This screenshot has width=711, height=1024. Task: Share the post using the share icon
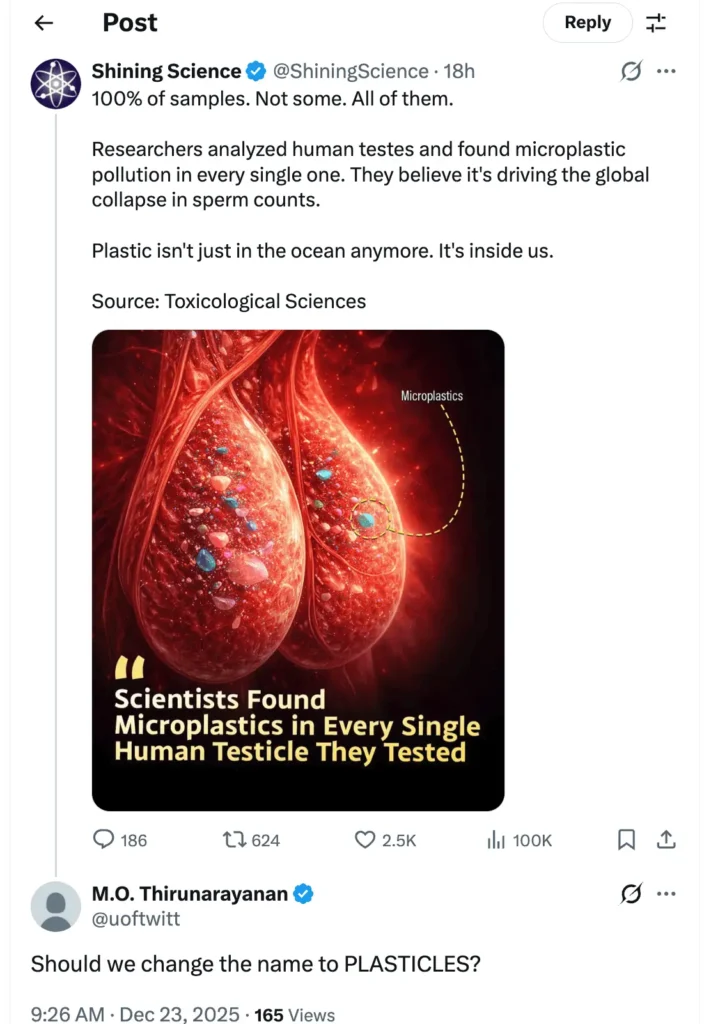(x=667, y=840)
